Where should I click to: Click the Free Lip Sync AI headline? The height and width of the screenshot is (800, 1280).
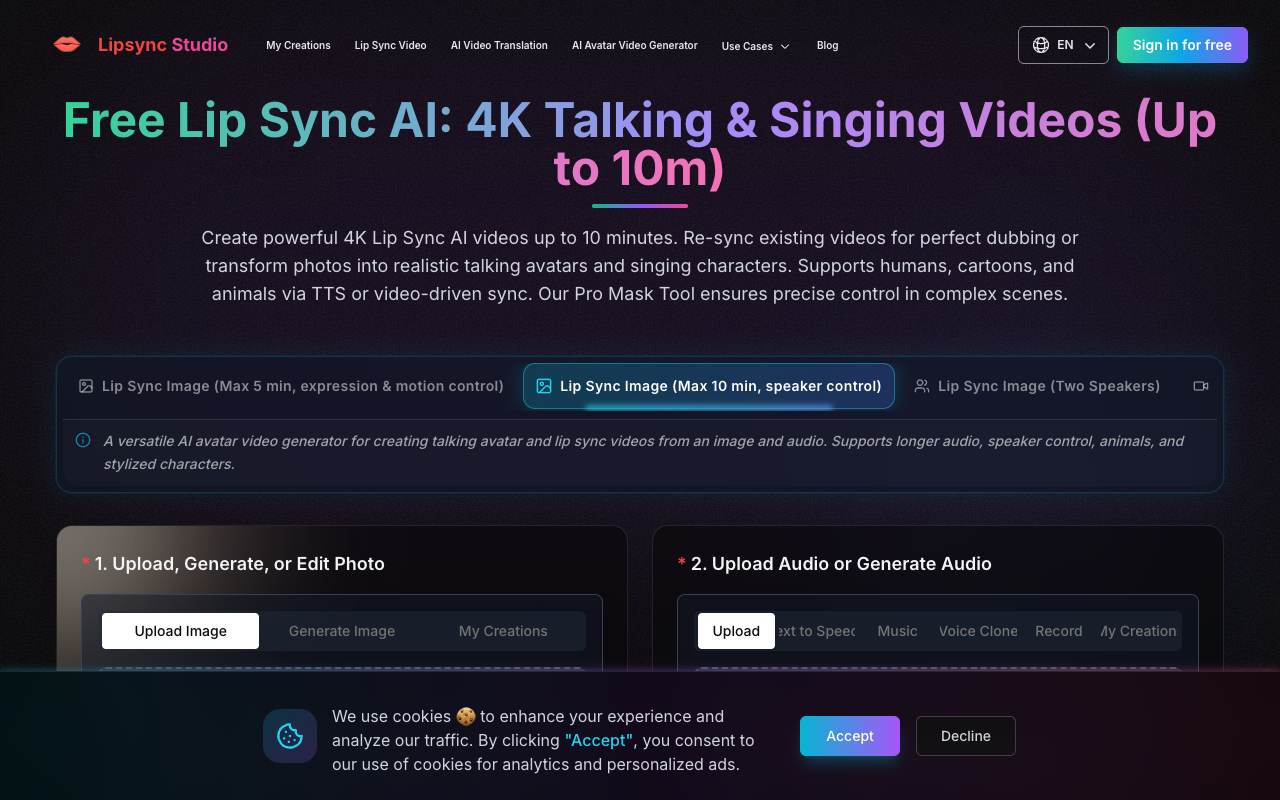coord(640,144)
